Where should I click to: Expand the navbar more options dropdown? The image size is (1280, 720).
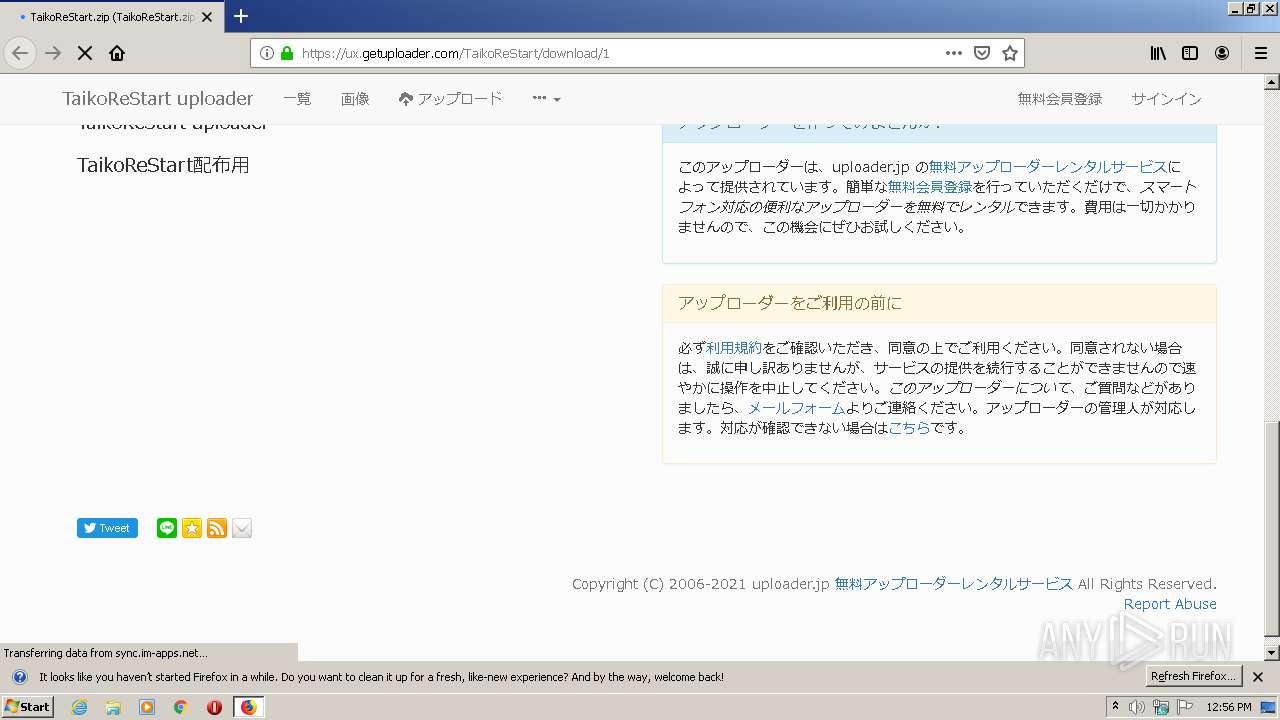(546, 99)
